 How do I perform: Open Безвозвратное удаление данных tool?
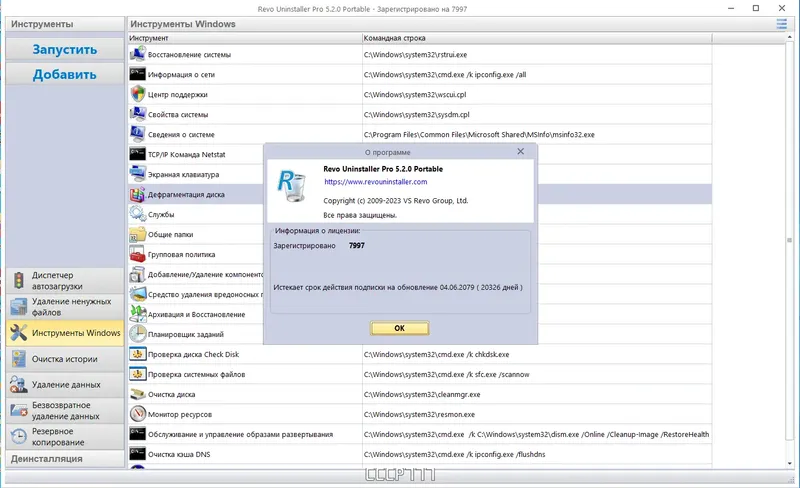(65, 410)
